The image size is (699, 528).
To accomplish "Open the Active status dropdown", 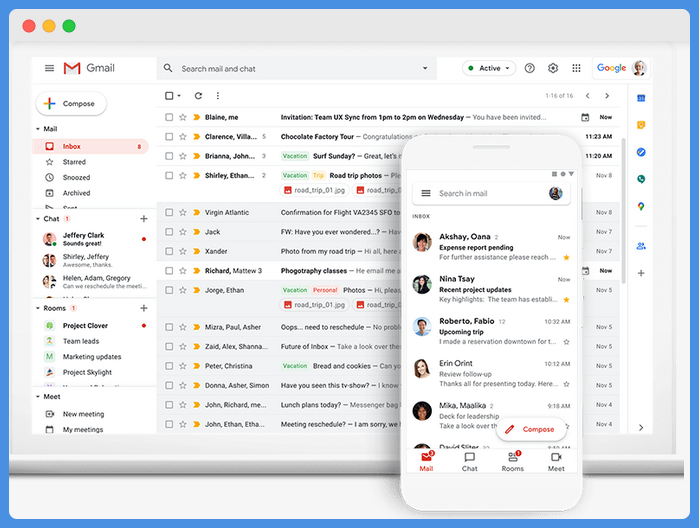I will tap(489, 68).
